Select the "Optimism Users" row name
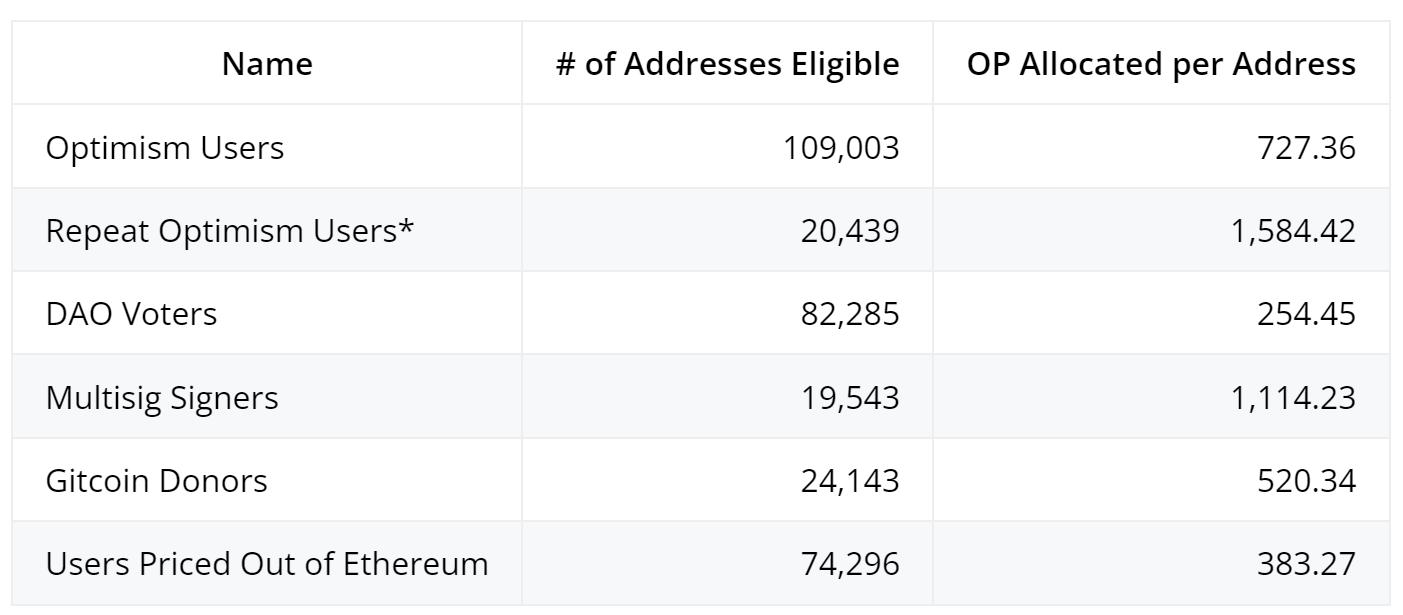Image resolution: width=1403 pixels, height=615 pixels. (165, 148)
